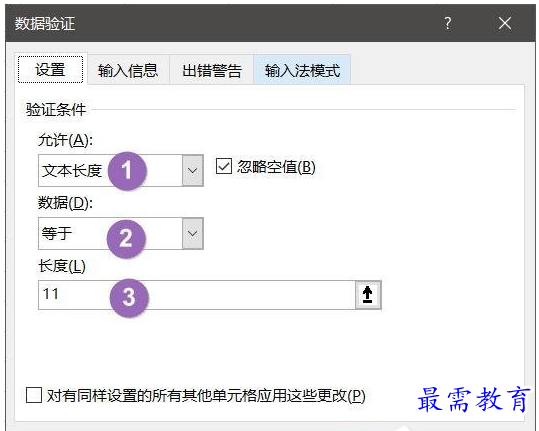Click the help question mark icon
This screenshot has width=539, height=431.
(448, 23)
